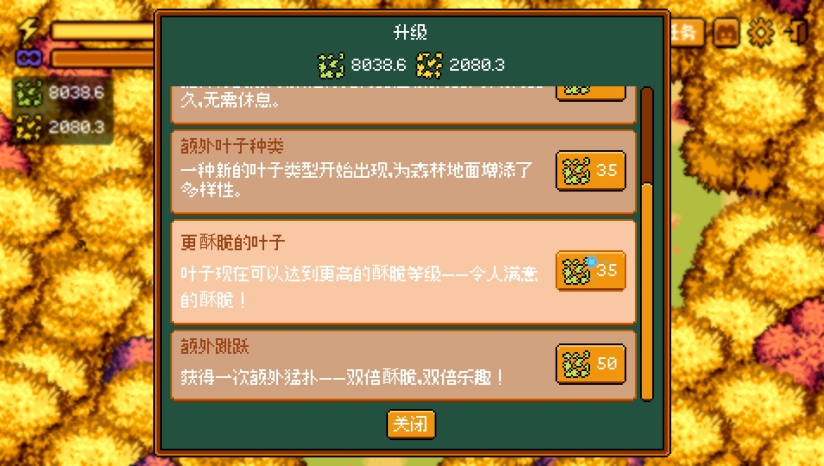Select the highlighted 更酥脆的叶子 upgrade row
The image size is (824, 466).
pyautogui.click(x=404, y=272)
